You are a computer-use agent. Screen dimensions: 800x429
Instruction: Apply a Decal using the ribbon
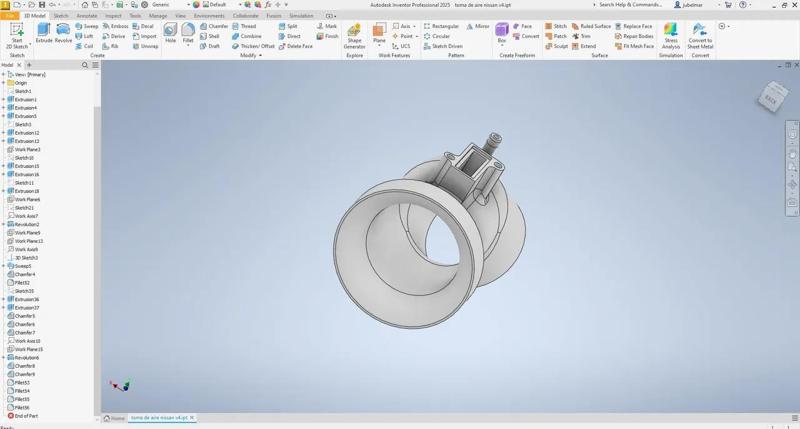click(143, 26)
